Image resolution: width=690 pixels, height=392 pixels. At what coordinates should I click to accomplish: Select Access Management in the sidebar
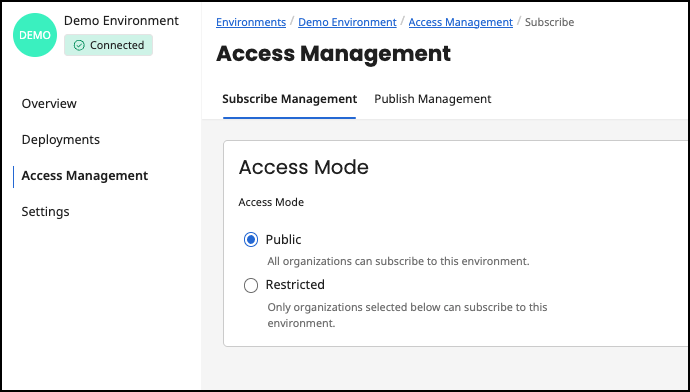(x=85, y=176)
